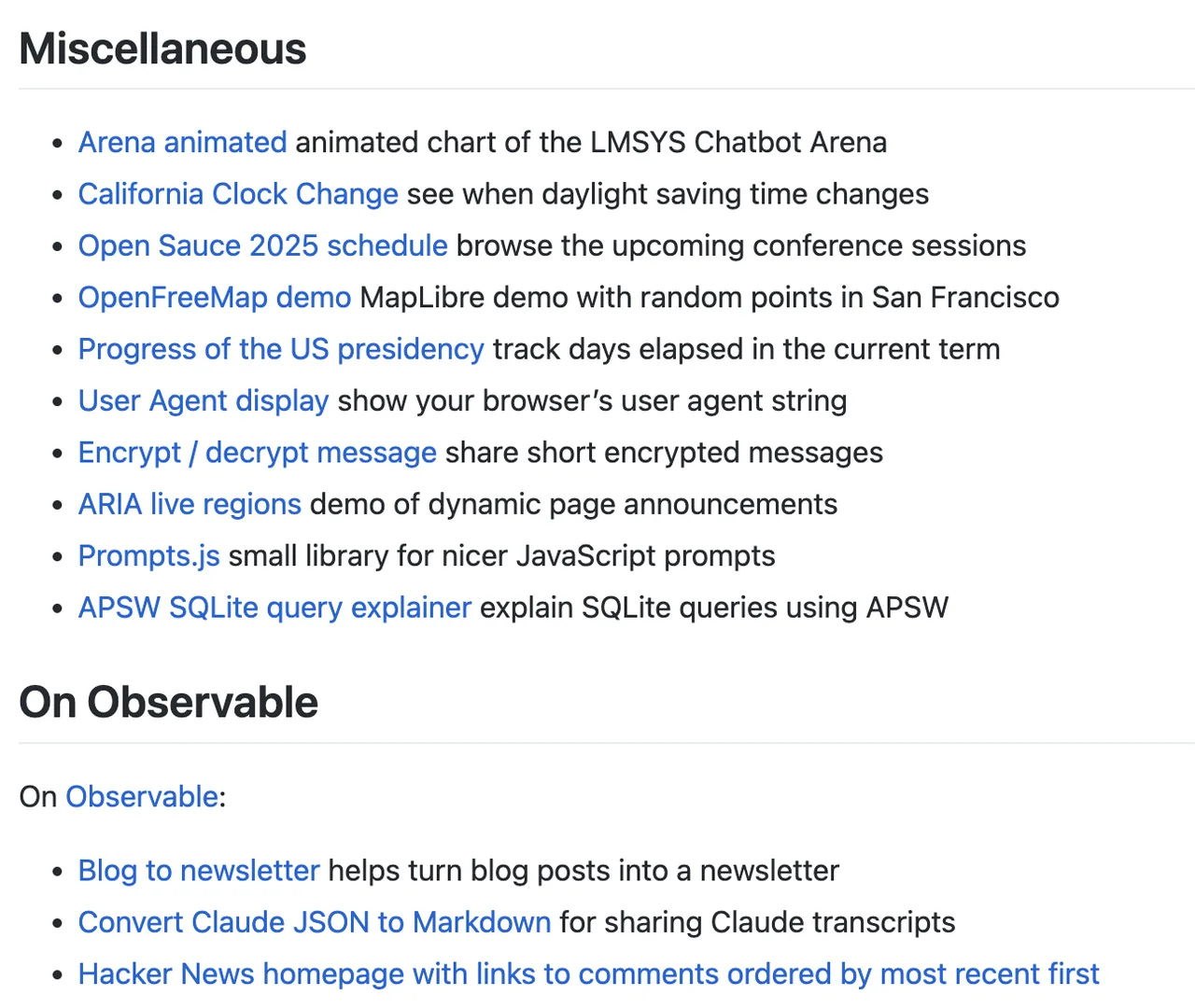Follow the Observable link in paragraph
1195x1008 pixels.
pyautogui.click(x=142, y=797)
